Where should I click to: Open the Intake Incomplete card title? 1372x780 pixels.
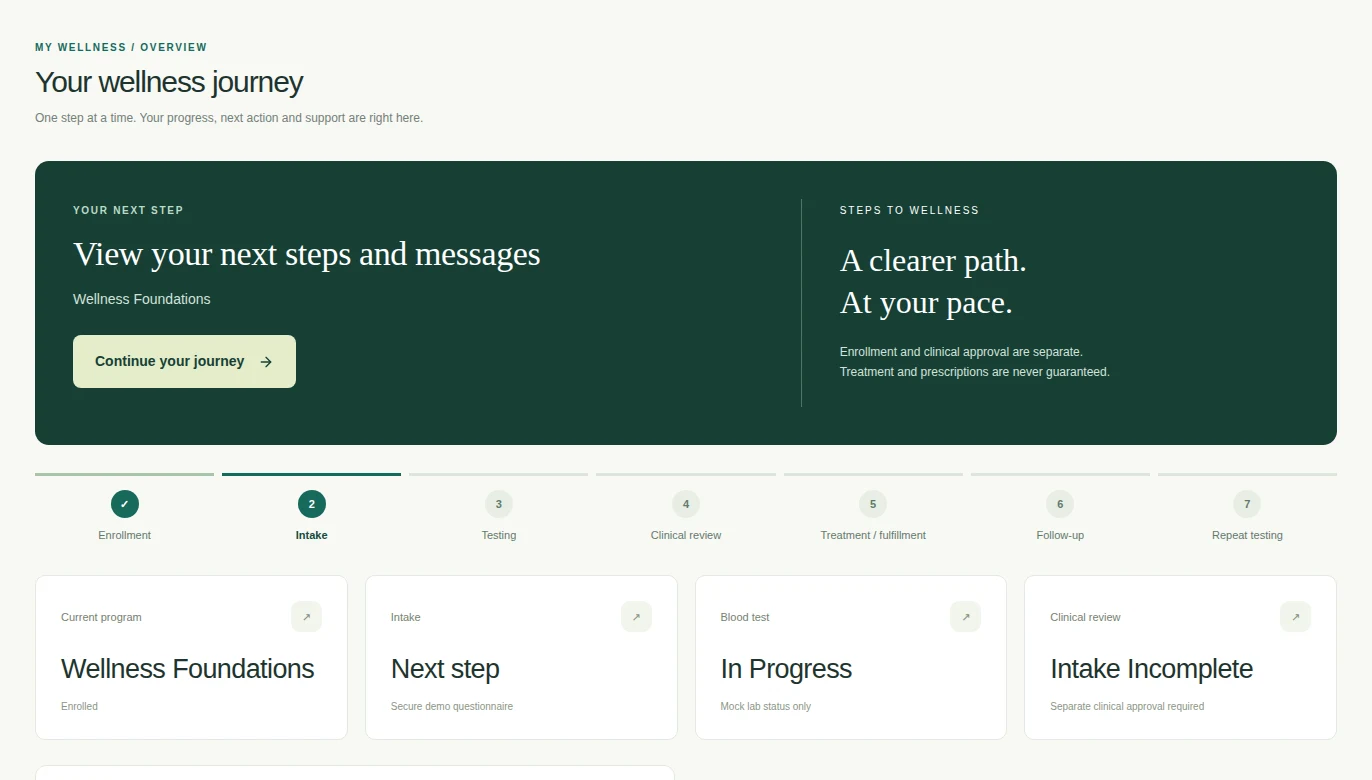coord(1151,668)
